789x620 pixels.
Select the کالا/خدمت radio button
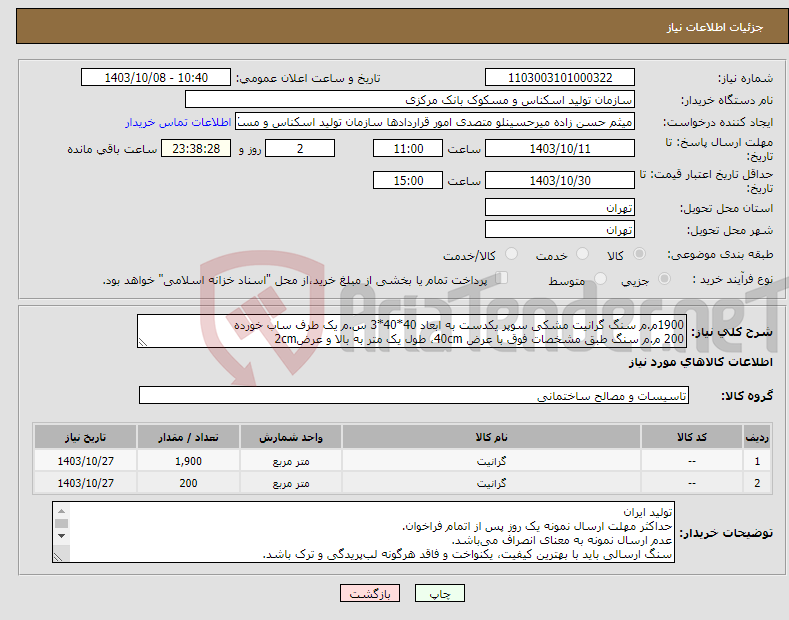tap(511, 254)
